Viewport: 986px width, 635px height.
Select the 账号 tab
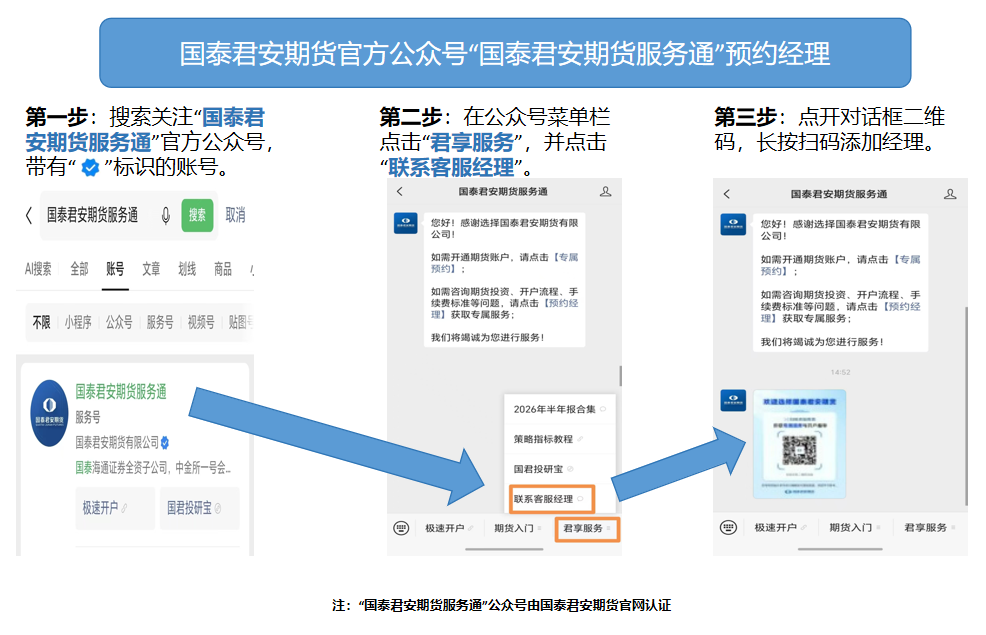pos(115,269)
